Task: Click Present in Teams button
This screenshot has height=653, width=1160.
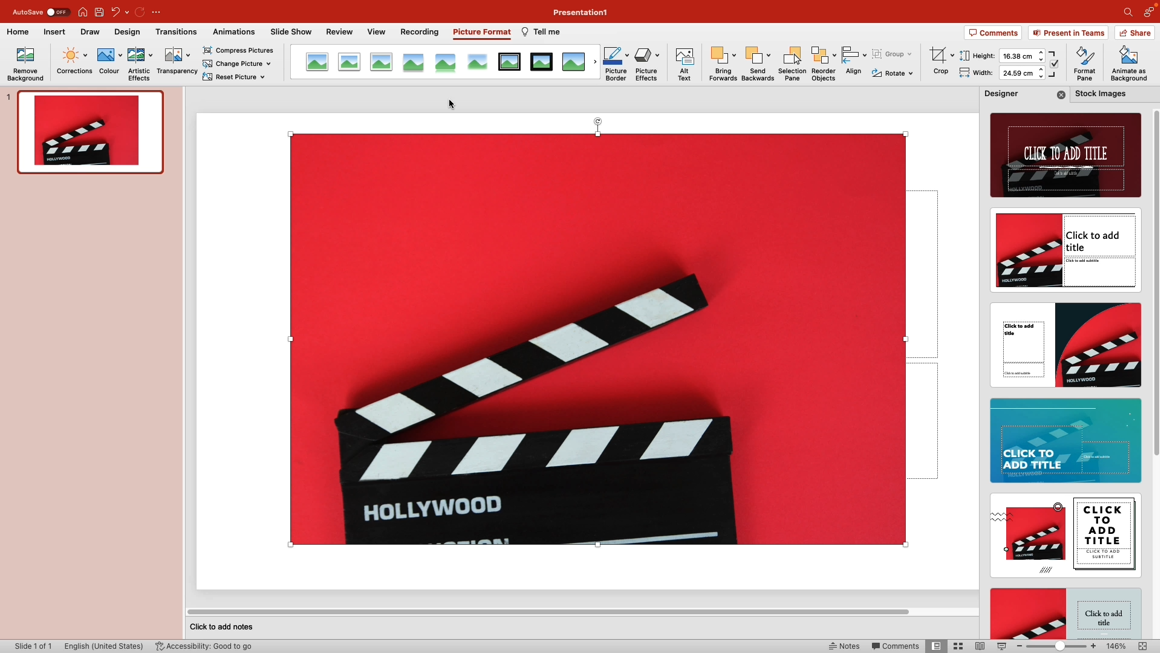Action: 1069,33
